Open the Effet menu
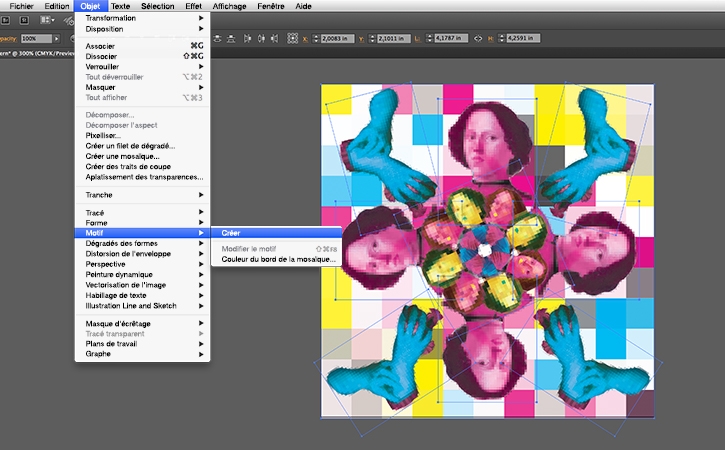Image resolution: width=725 pixels, height=450 pixels. point(193,6)
